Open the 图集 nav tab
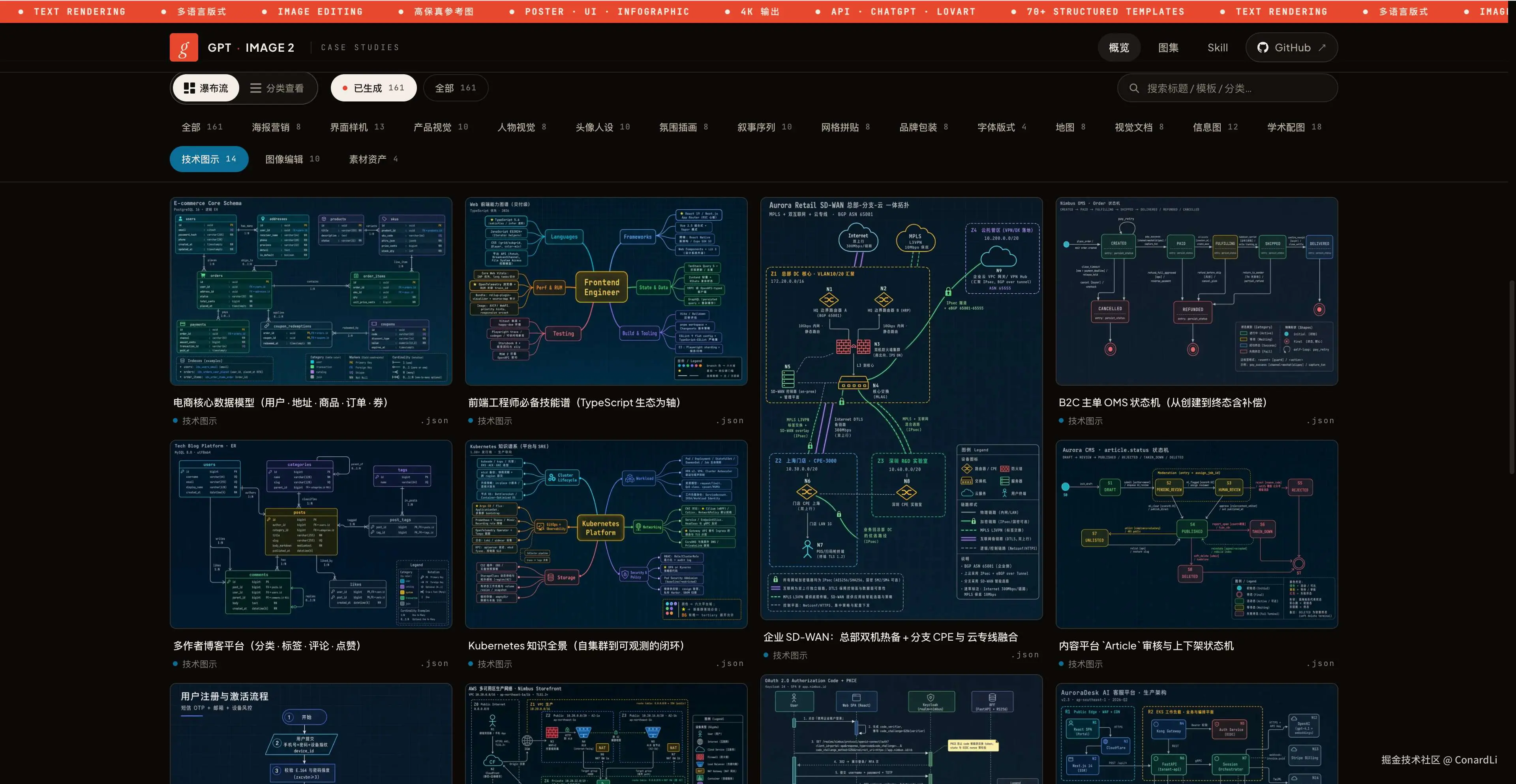 click(1168, 48)
